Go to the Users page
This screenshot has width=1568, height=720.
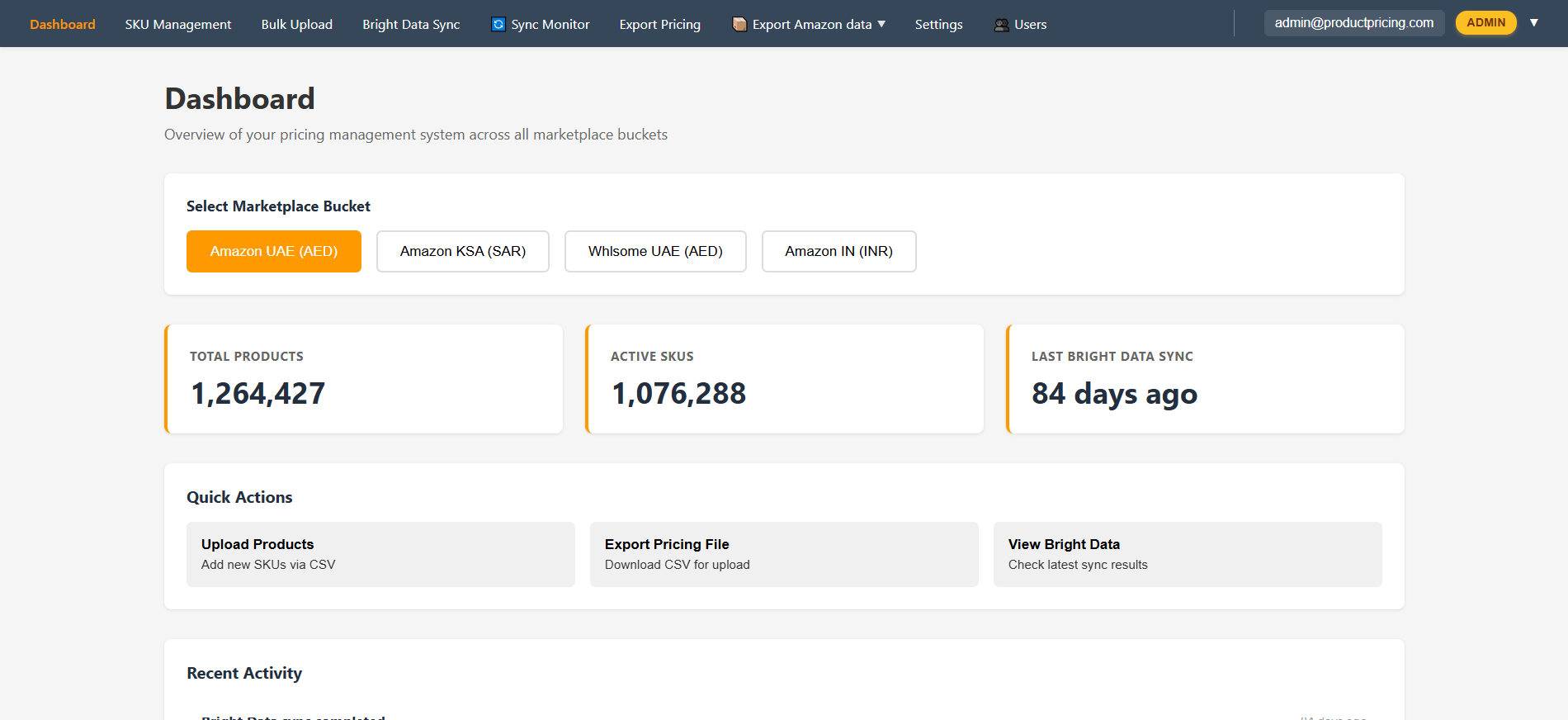1021,25
